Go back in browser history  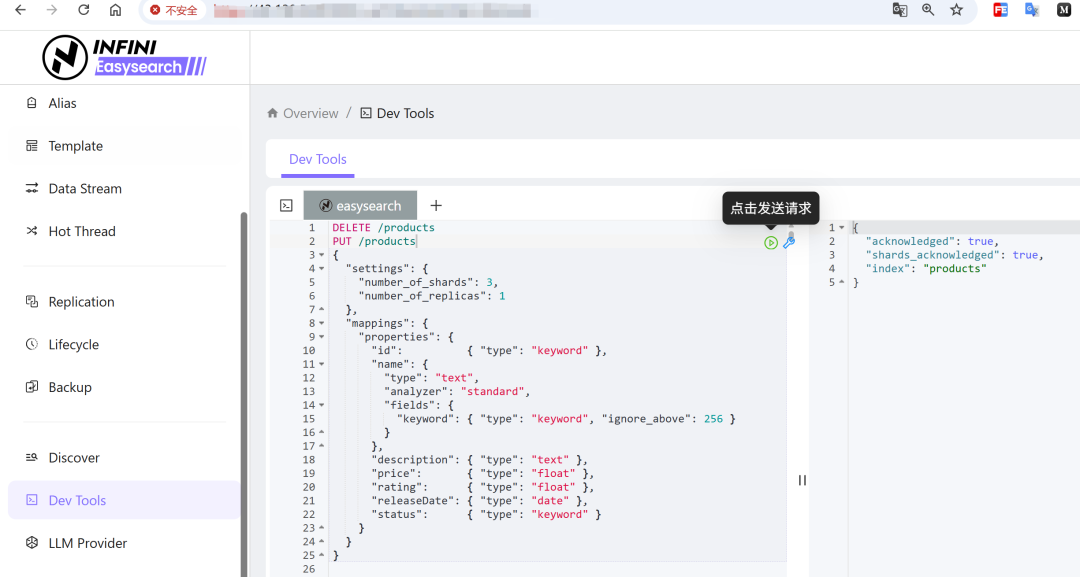click(20, 10)
